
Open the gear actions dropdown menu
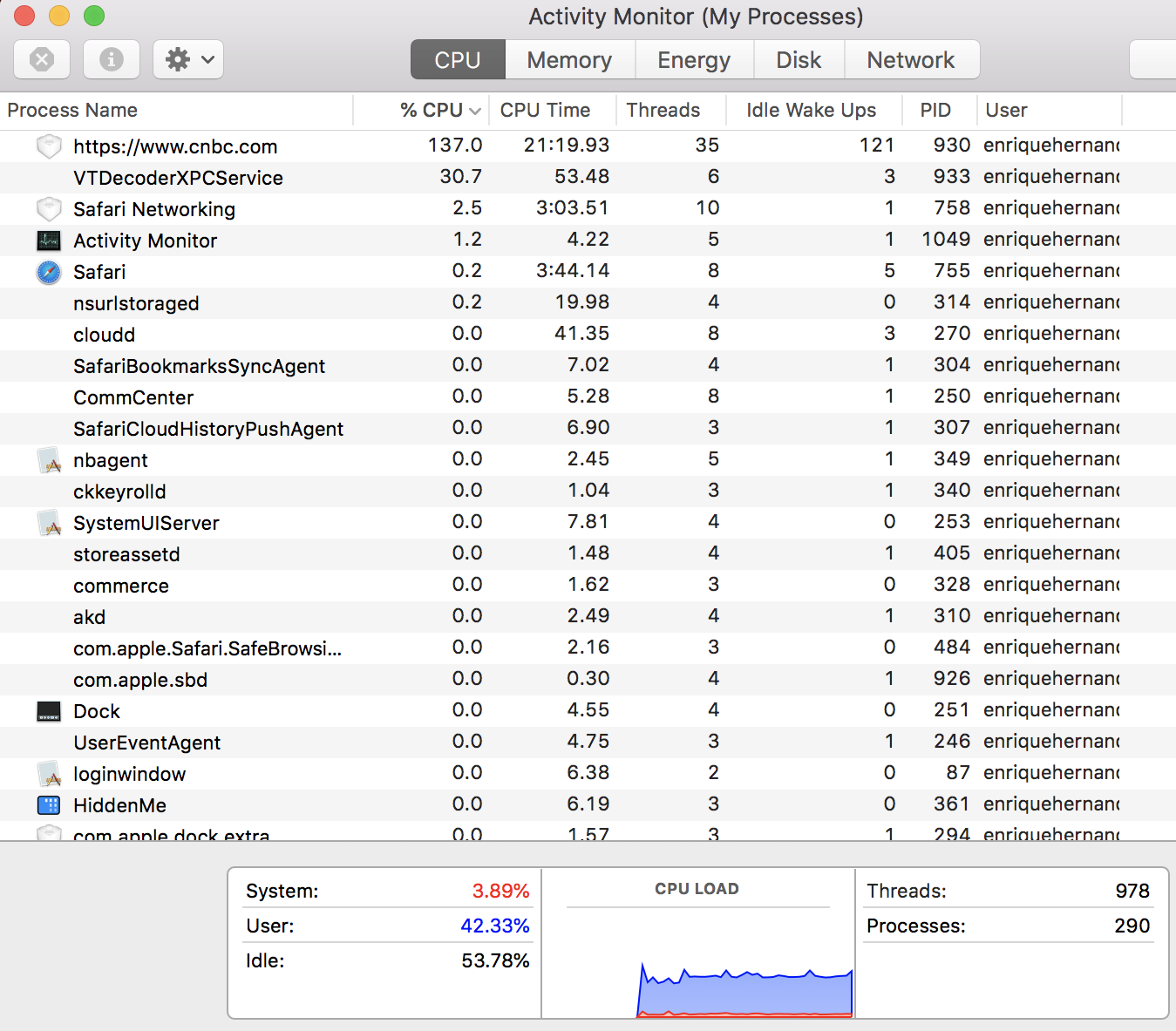pos(188,59)
